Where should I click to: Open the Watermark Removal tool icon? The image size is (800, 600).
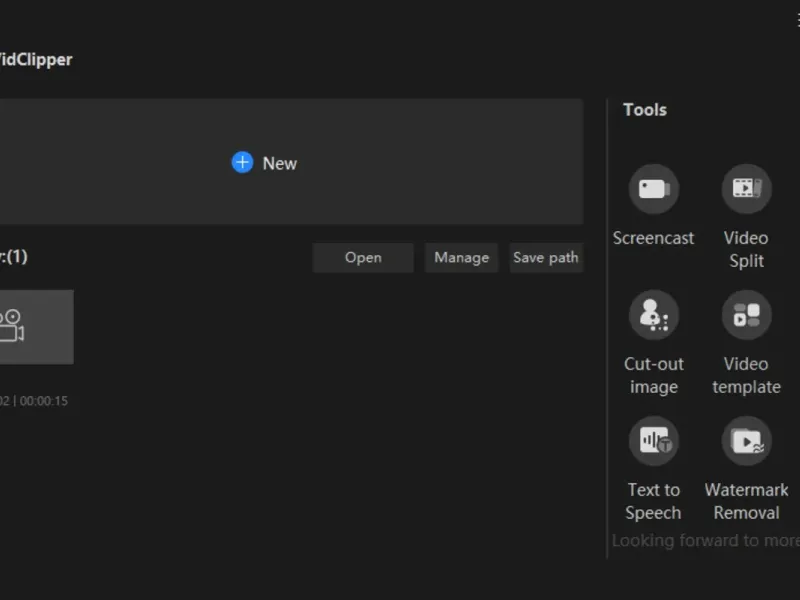coord(746,441)
